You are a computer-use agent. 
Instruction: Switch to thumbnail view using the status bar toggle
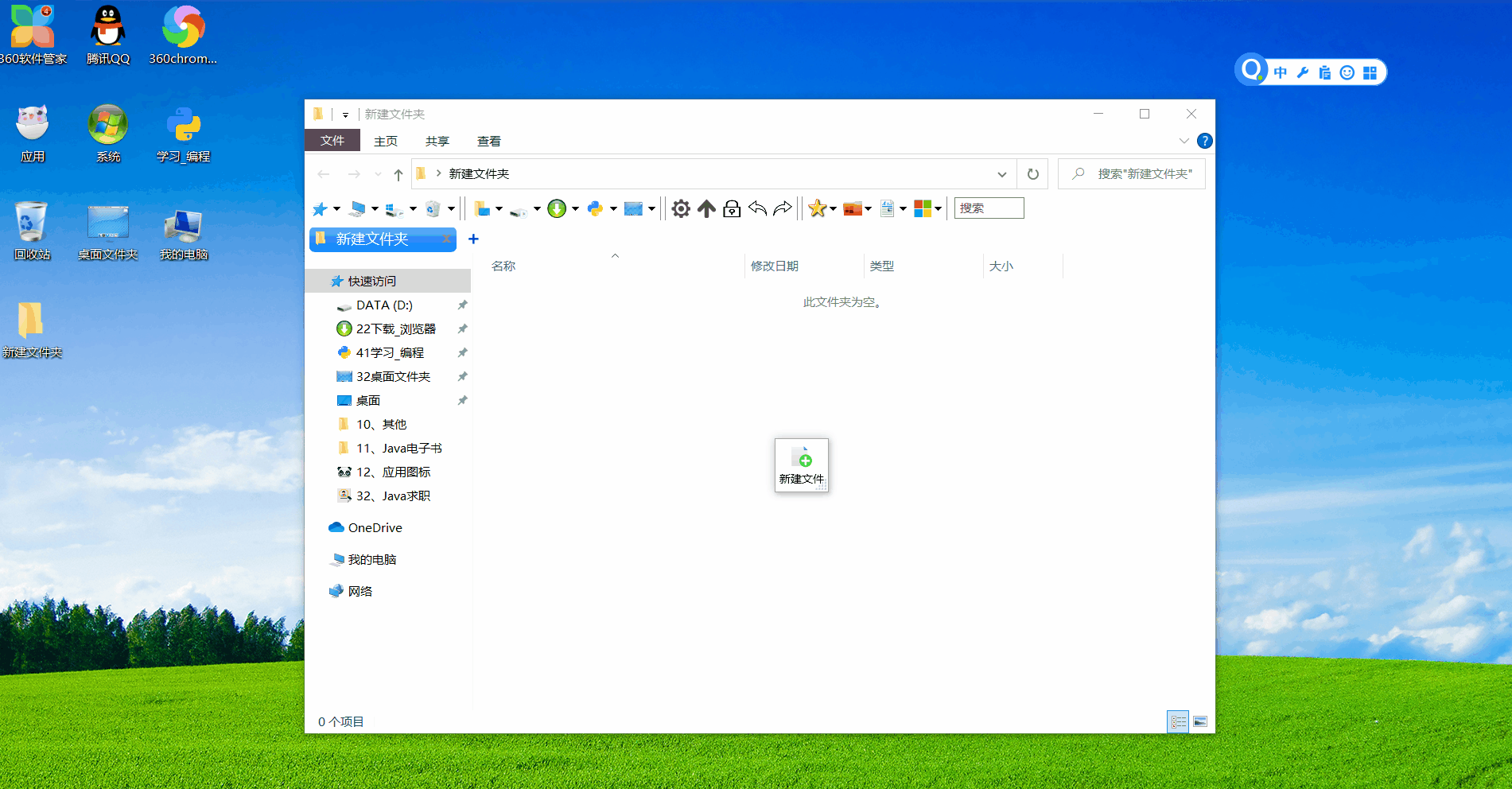1200,721
